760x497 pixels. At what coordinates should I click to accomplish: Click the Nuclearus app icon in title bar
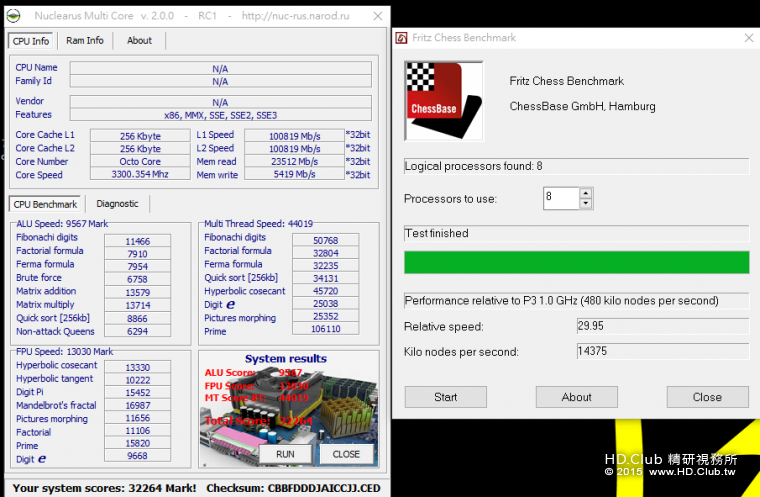pyautogui.click(x=14, y=16)
